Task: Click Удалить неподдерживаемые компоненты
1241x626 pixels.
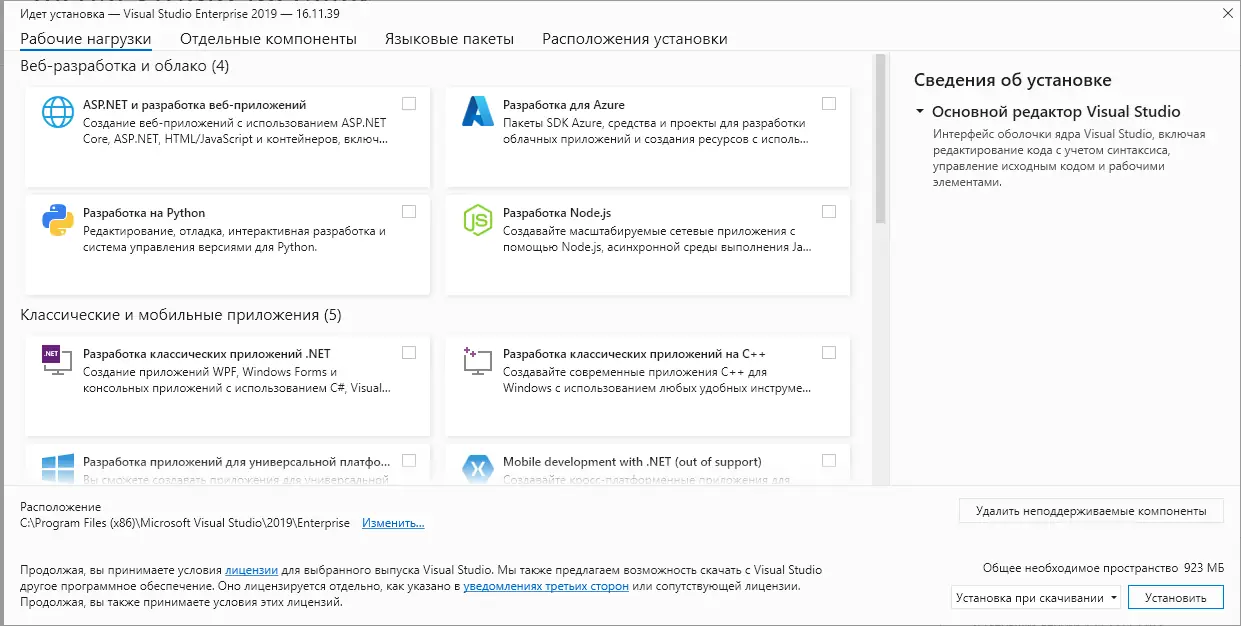Action: [x=1089, y=510]
